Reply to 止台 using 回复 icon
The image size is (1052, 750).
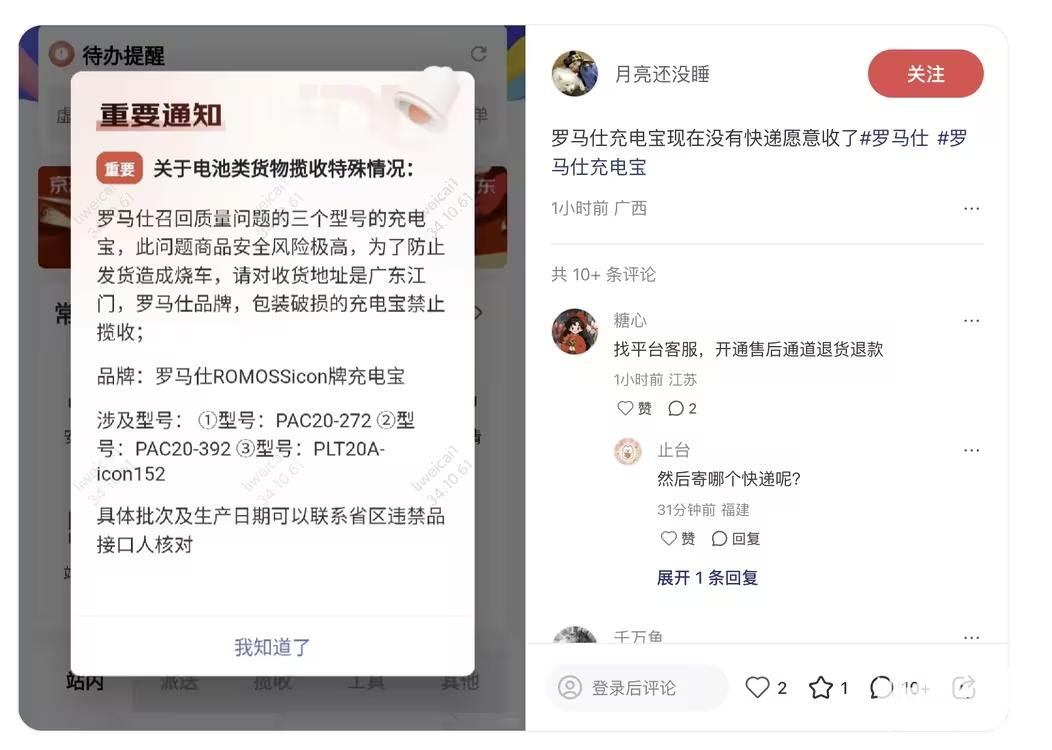tap(735, 538)
